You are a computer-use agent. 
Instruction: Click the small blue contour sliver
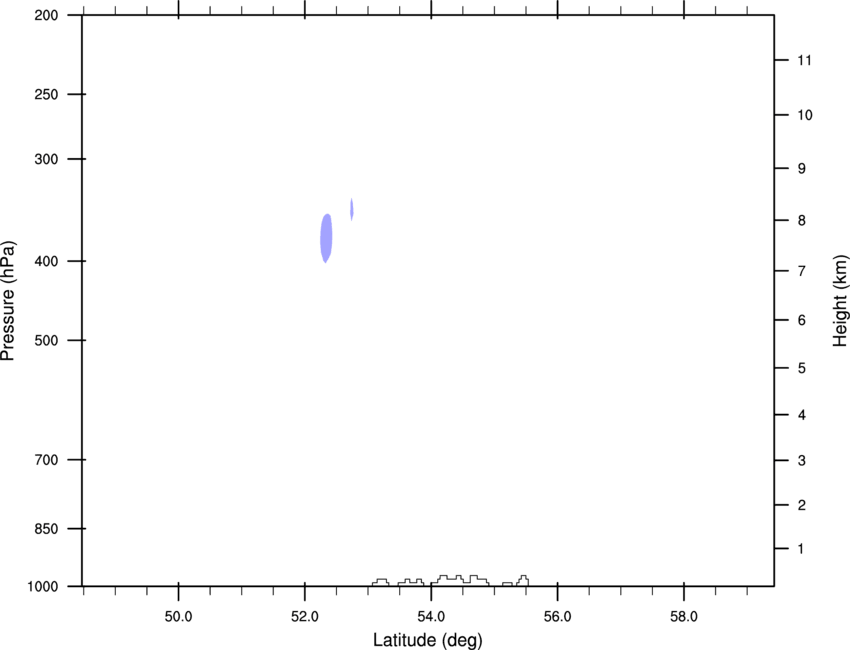click(352, 209)
